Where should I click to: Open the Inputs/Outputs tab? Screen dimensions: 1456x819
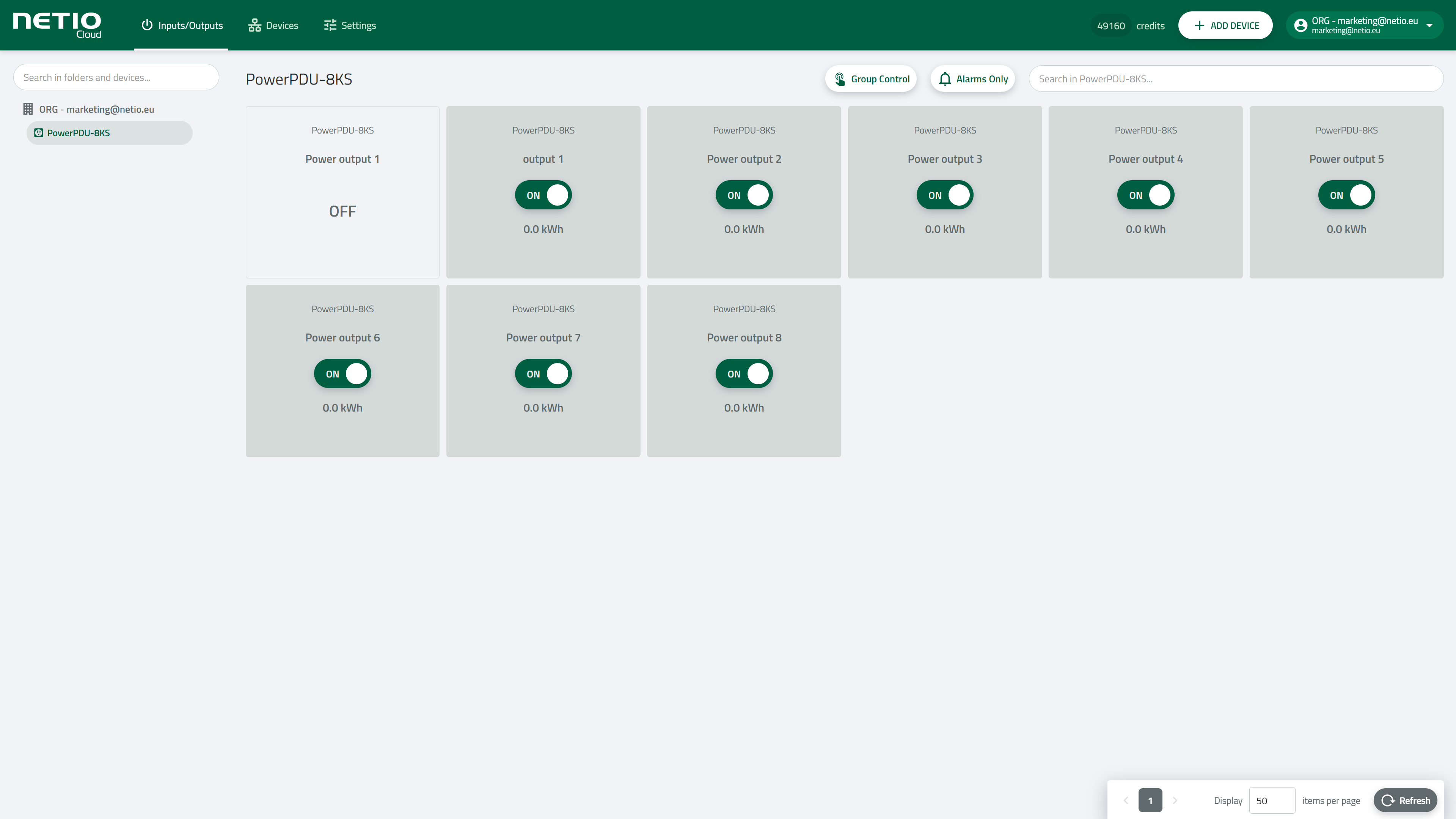point(181,25)
